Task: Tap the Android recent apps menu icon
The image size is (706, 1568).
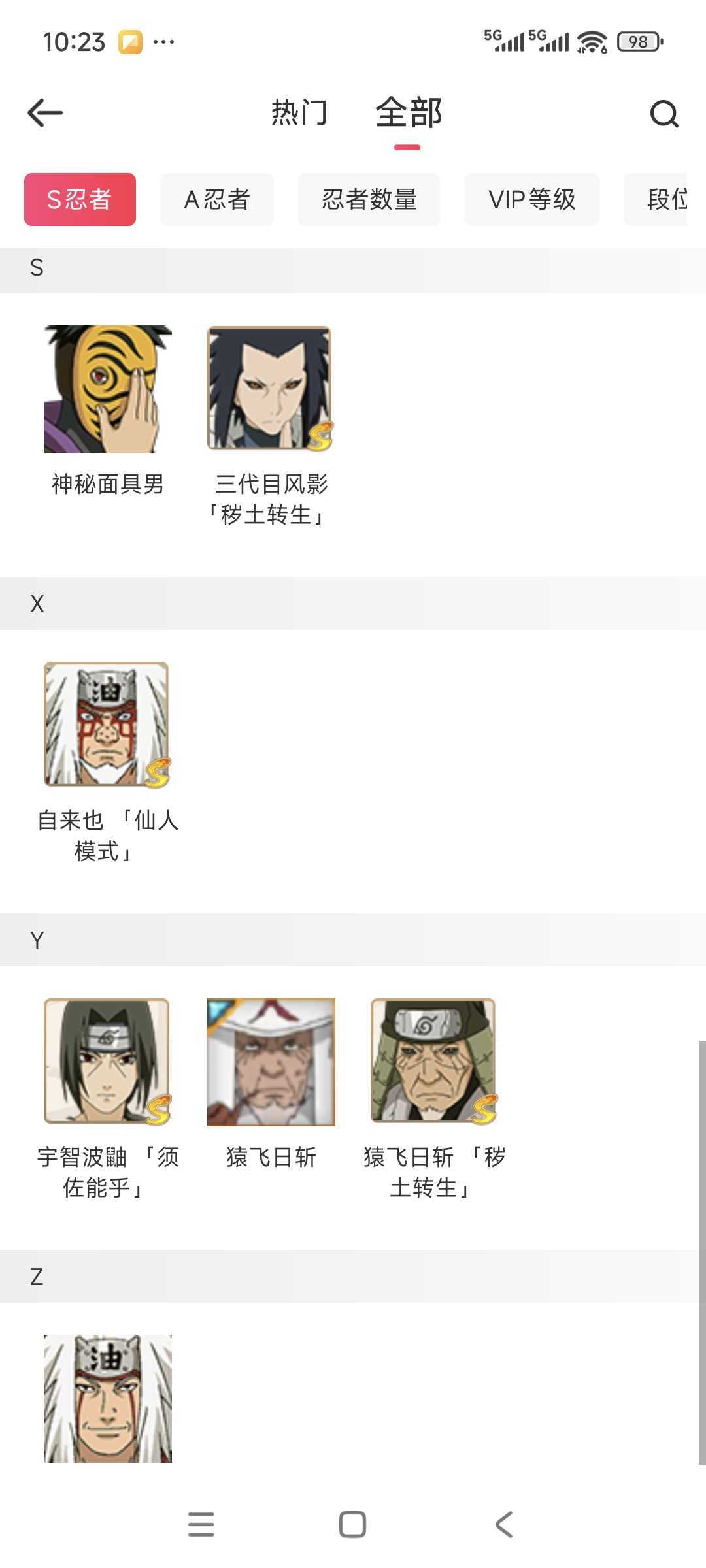Action: pos(201,1524)
